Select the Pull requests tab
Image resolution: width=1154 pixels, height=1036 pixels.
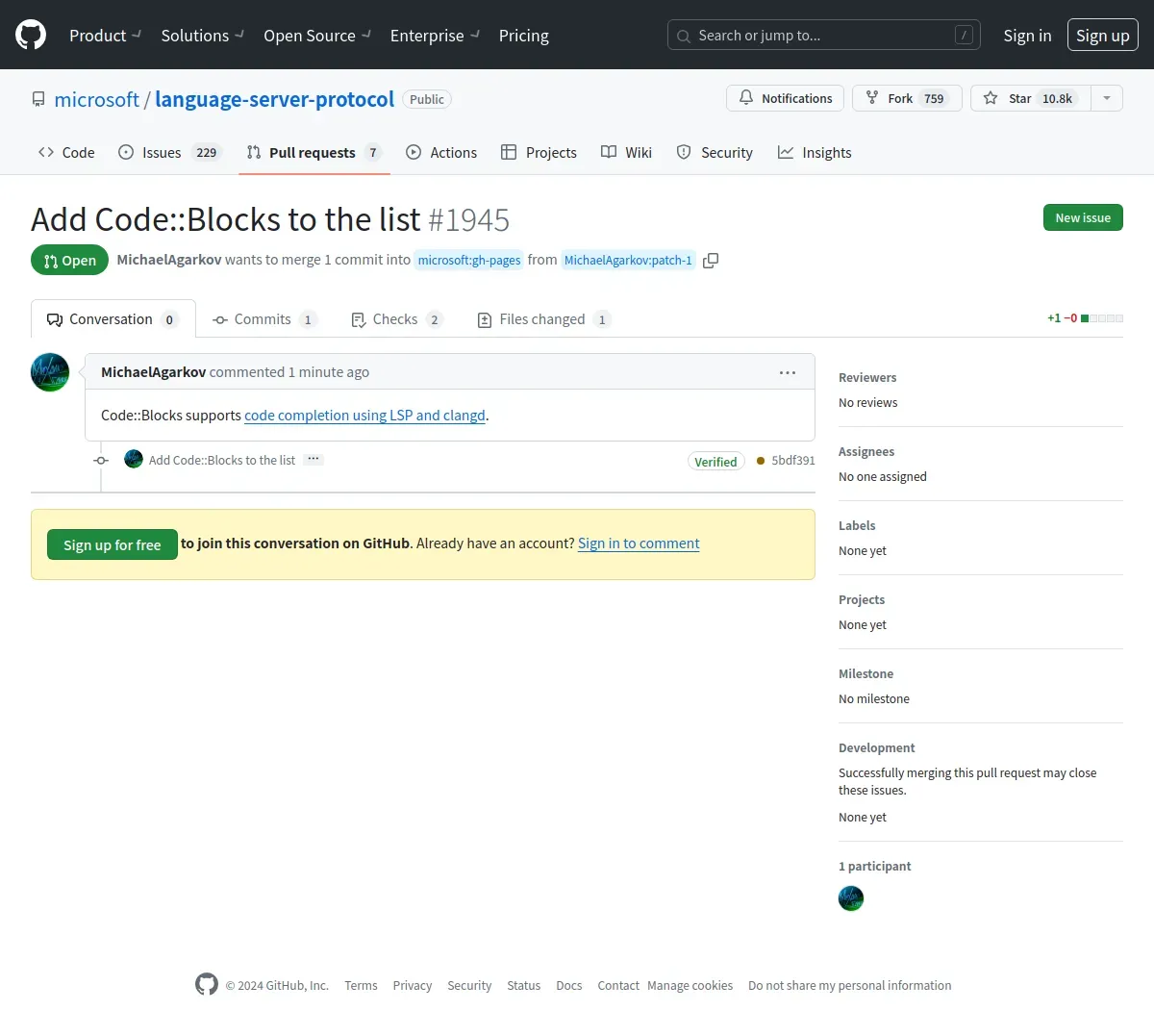click(314, 152)
